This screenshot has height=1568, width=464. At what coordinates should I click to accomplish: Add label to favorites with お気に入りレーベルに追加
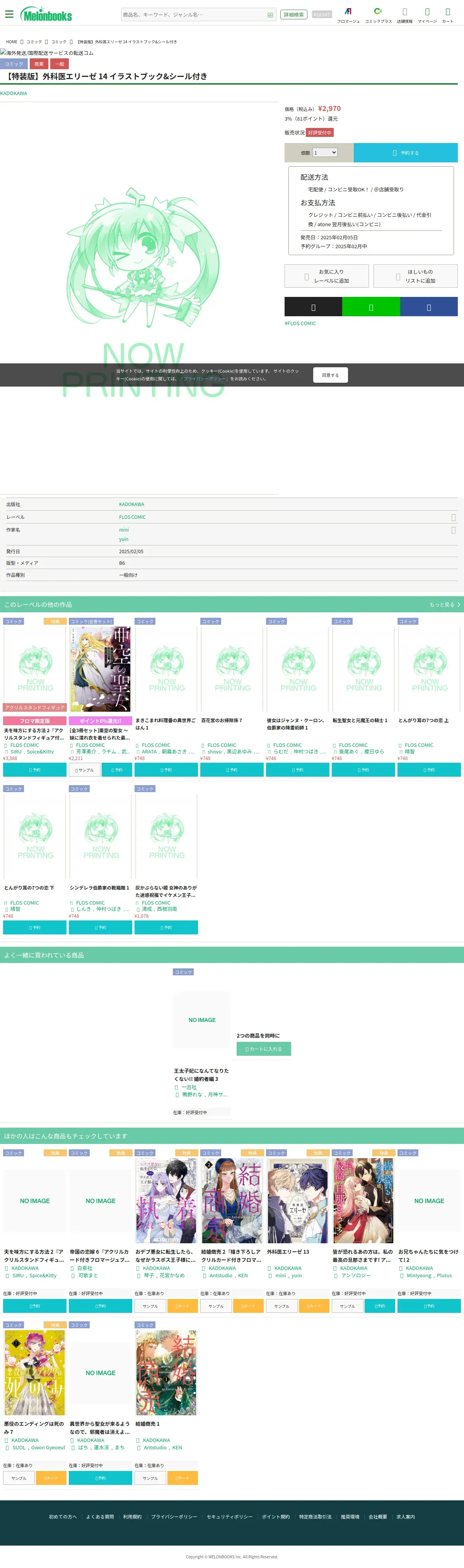point(326,276)
